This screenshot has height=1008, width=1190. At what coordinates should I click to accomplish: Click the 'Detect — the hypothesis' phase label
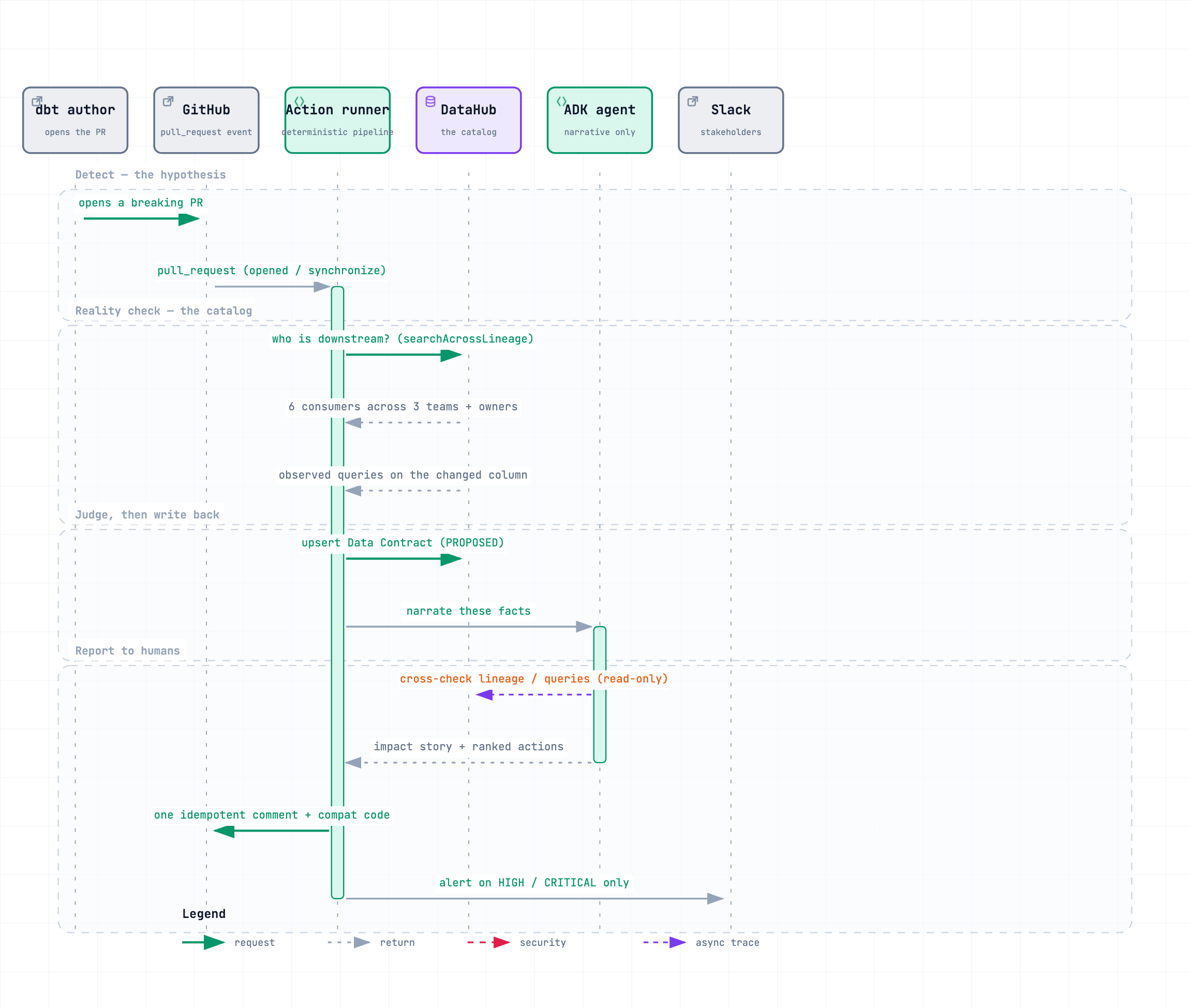pos(150,175)
